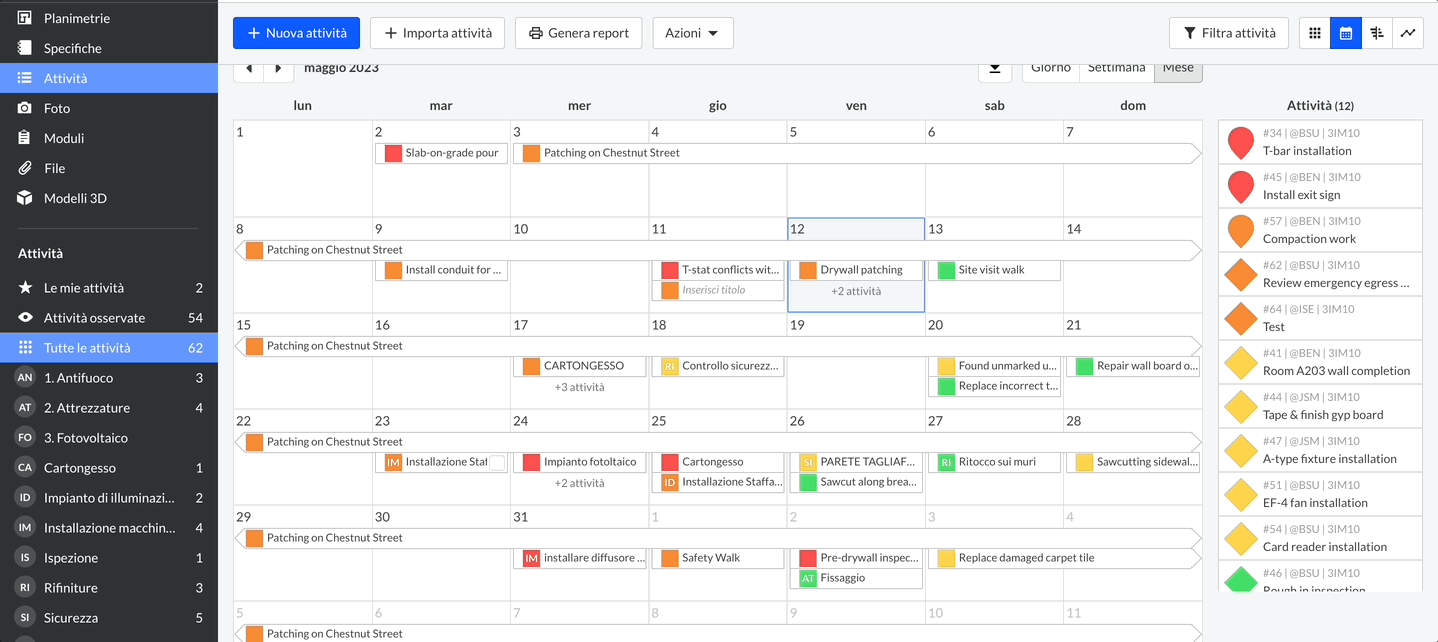This screenshot has width=1438, height=642.
Task: Click Importa attività button
Action: pyautogui.click(x=437, y=33)
